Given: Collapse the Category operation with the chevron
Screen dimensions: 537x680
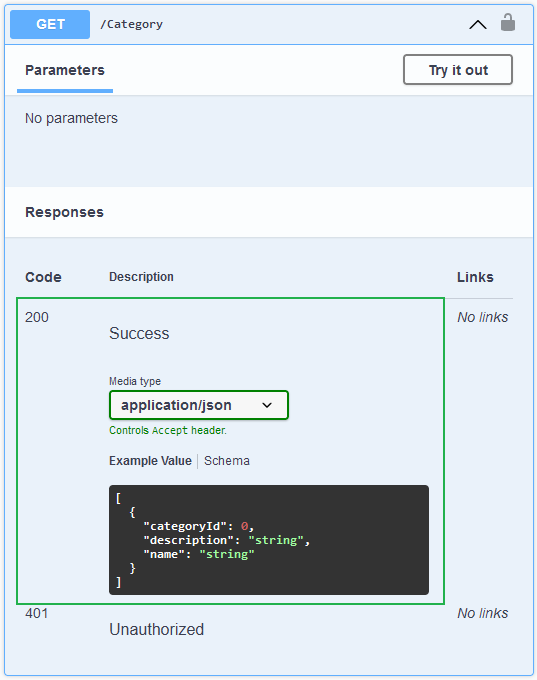Looking at the screenshot, I should click(x=478, y=25).
